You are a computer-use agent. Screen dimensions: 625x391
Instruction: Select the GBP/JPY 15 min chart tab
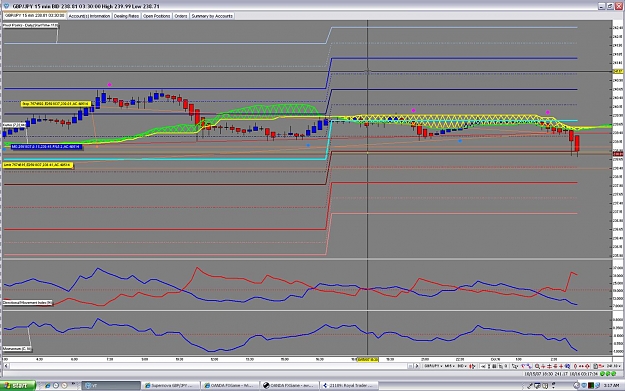coord(35,16)
